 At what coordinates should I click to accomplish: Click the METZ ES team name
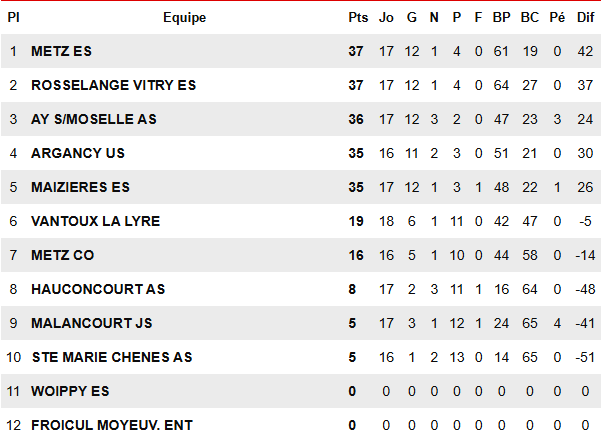pyautogui.click(x=61, y=51)
